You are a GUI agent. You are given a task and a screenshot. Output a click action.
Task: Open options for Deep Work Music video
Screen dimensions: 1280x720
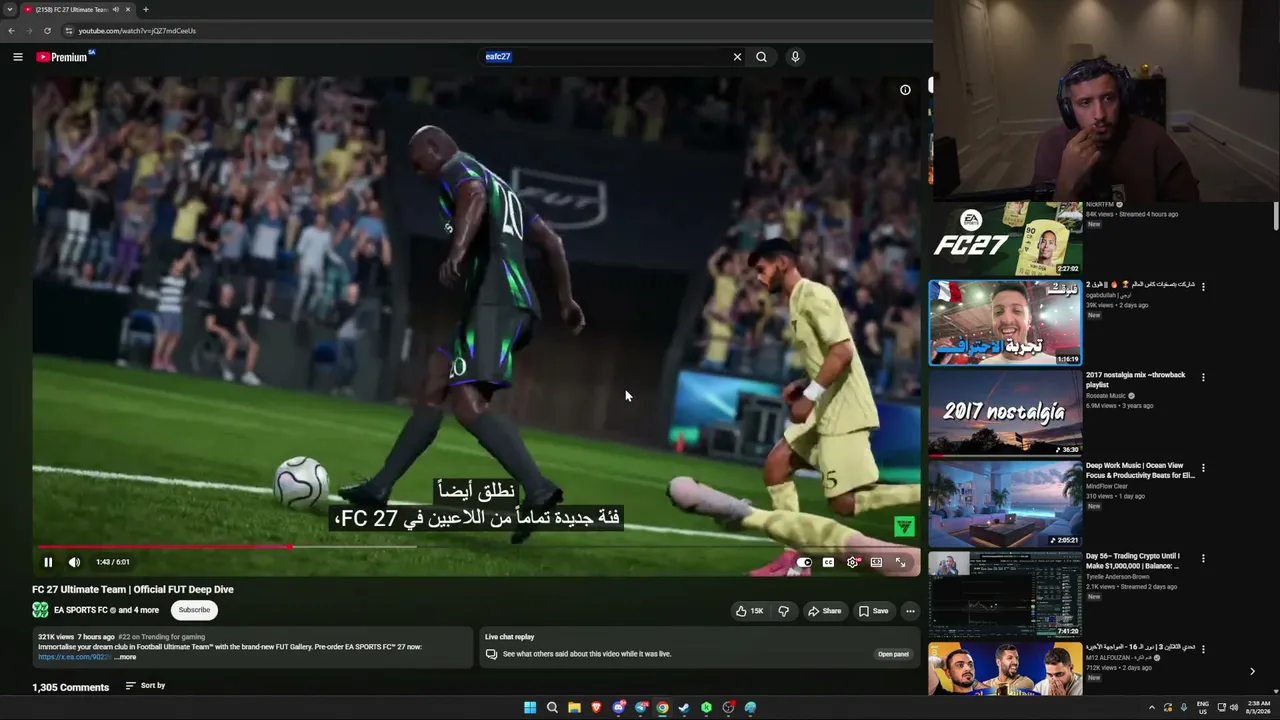click(x=1203, y=468)
